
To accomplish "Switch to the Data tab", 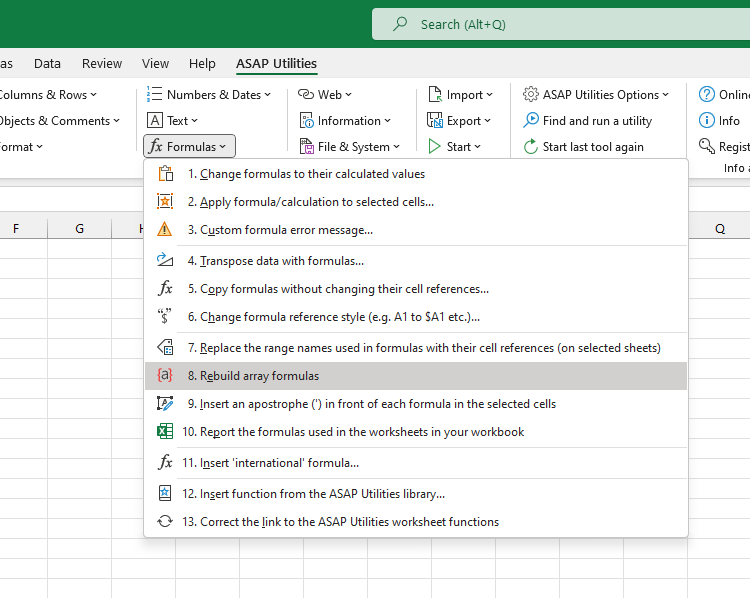I will click(47, 63).
